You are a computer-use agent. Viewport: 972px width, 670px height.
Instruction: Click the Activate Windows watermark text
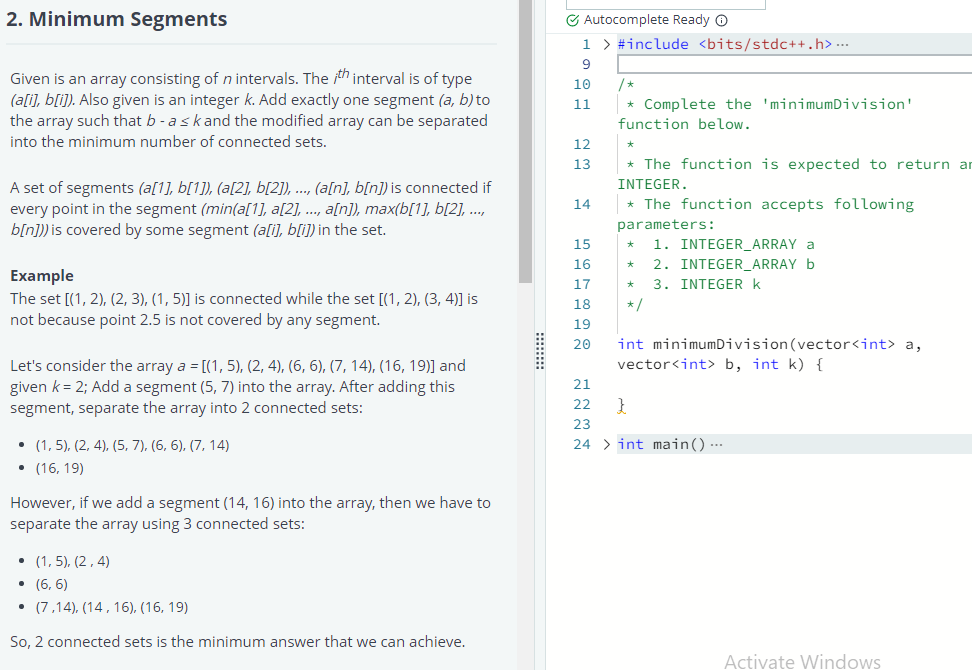coord(803,661)
